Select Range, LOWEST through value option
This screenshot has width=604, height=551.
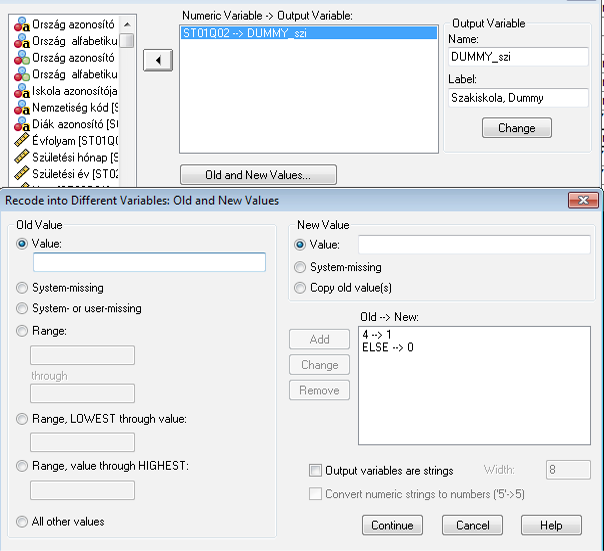click(23, 419)
